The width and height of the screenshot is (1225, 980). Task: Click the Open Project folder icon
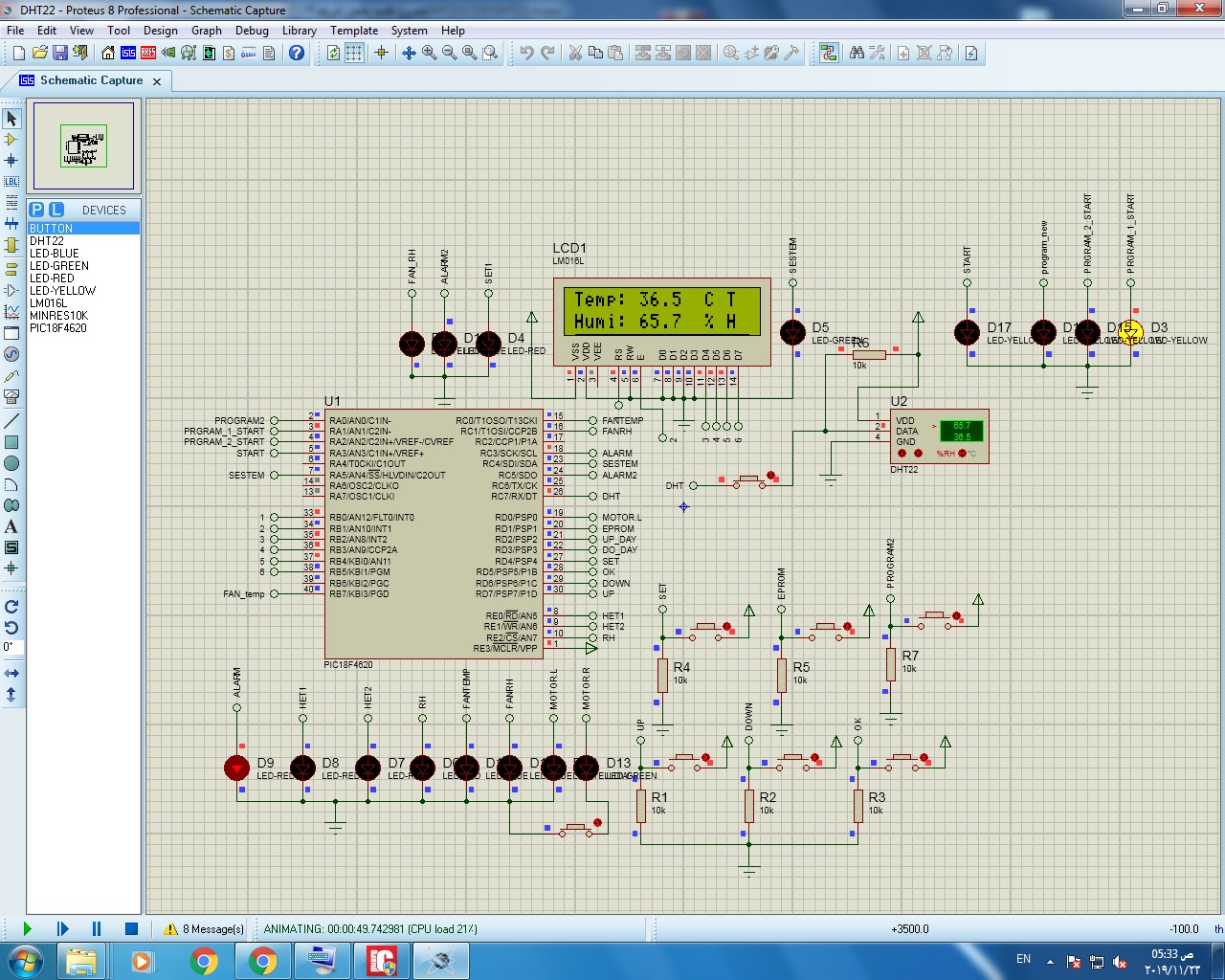(39, 53)
